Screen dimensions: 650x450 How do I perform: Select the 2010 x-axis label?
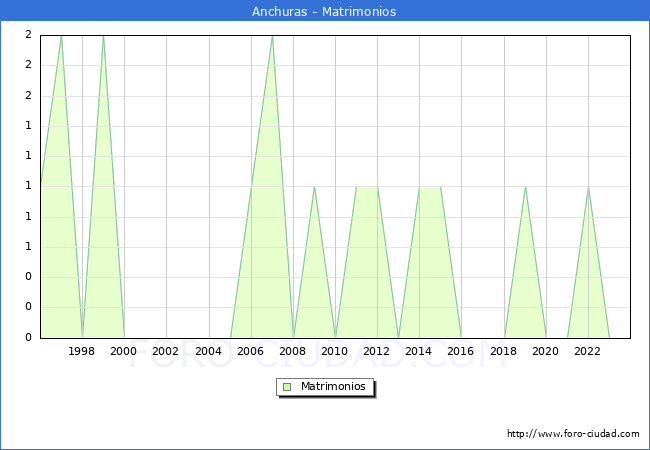tap(335, 351)
